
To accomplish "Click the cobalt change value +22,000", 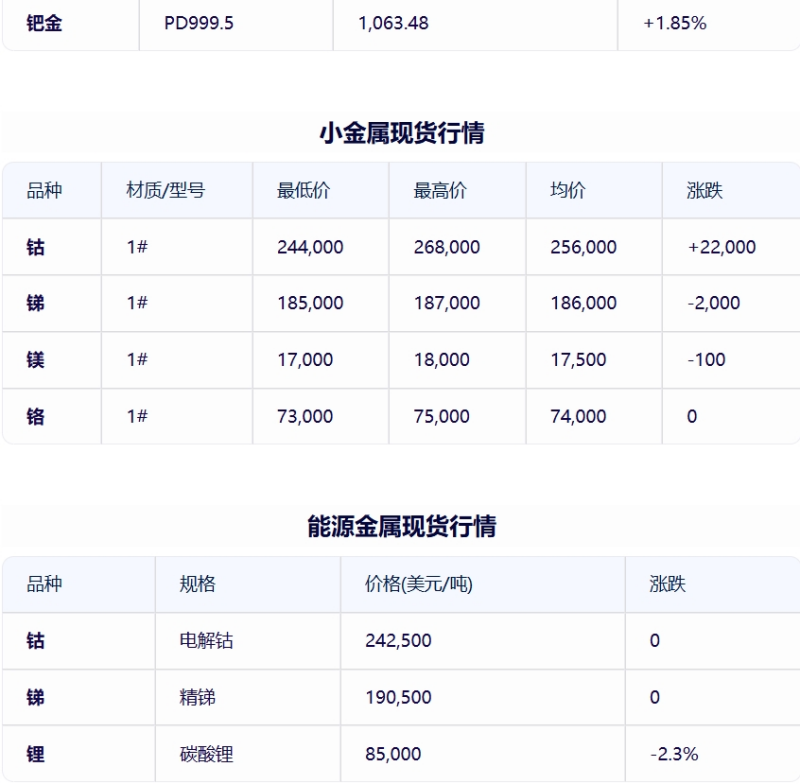I will click(x=721, y=247).
